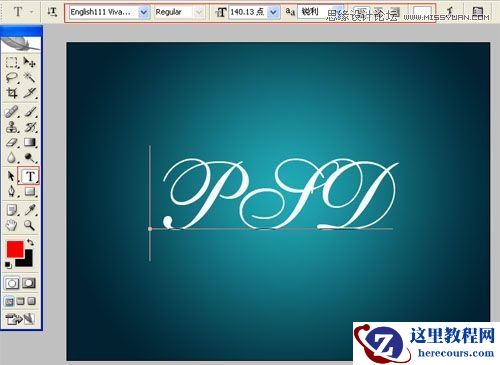
Task: Choose Full Screen Mode
Action: (x=31, y=302)
